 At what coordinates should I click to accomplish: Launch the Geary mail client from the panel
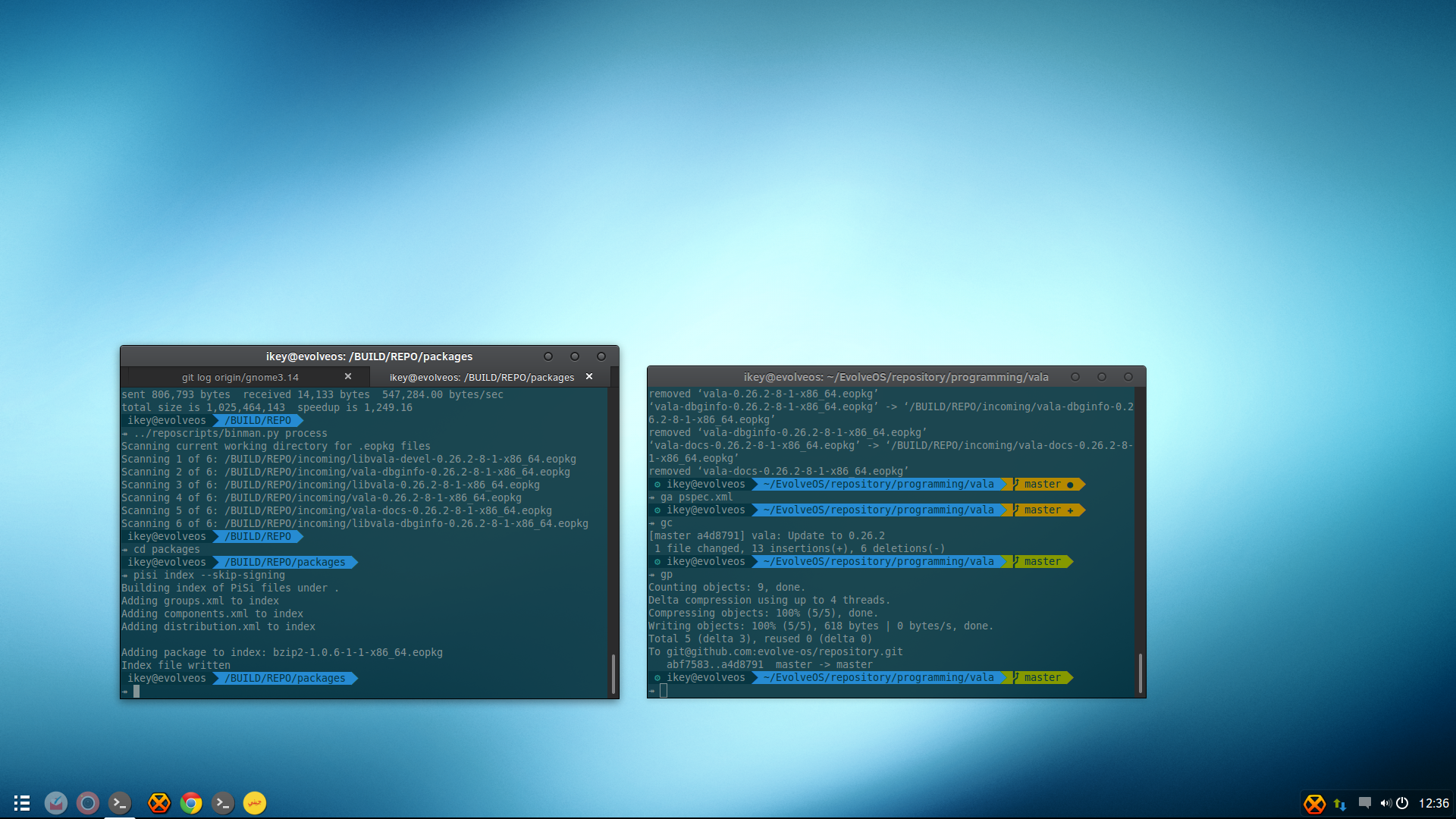pyautogui.click(x=56, y=803)
